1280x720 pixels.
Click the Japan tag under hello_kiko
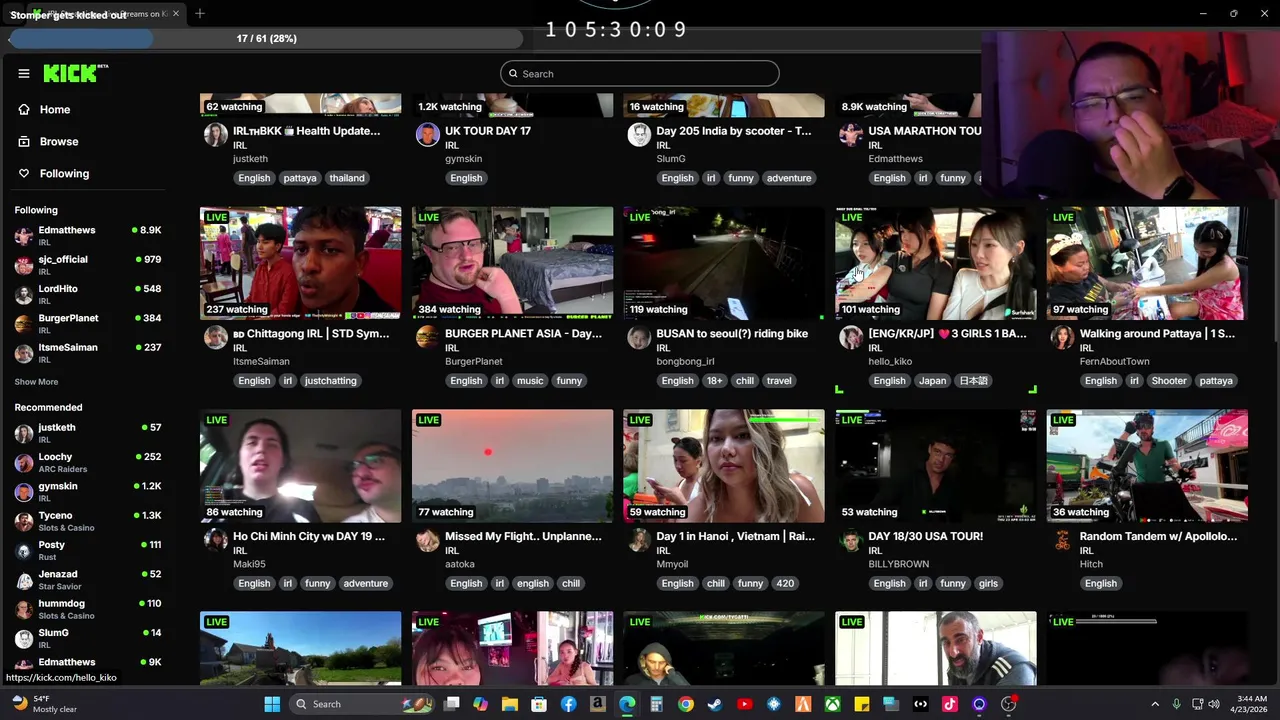point(932,381)
